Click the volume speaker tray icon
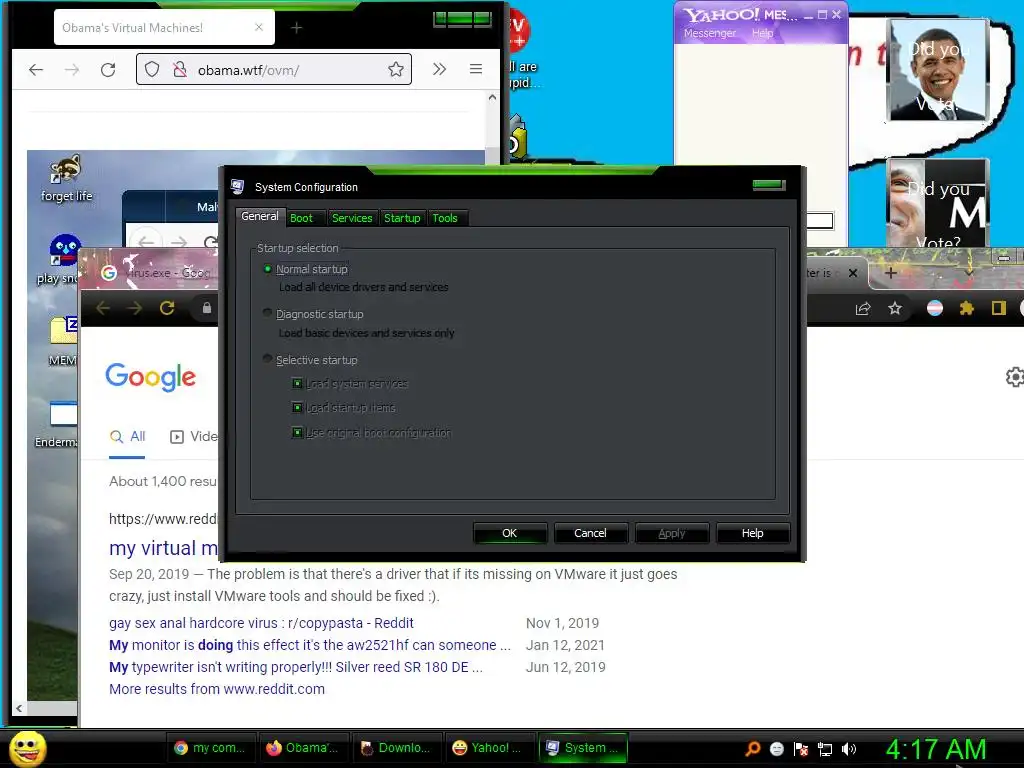 click(x=849, y=749)
